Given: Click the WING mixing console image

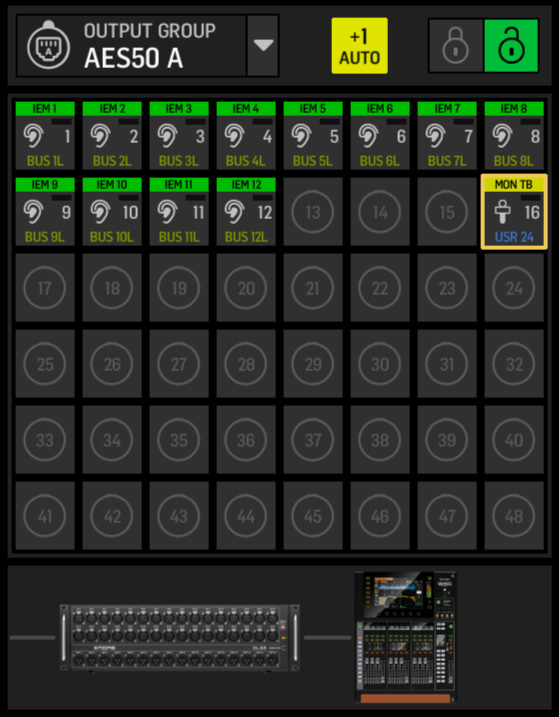Looking at the screenshot, I should pyautogui.click(x=406, y=637).
